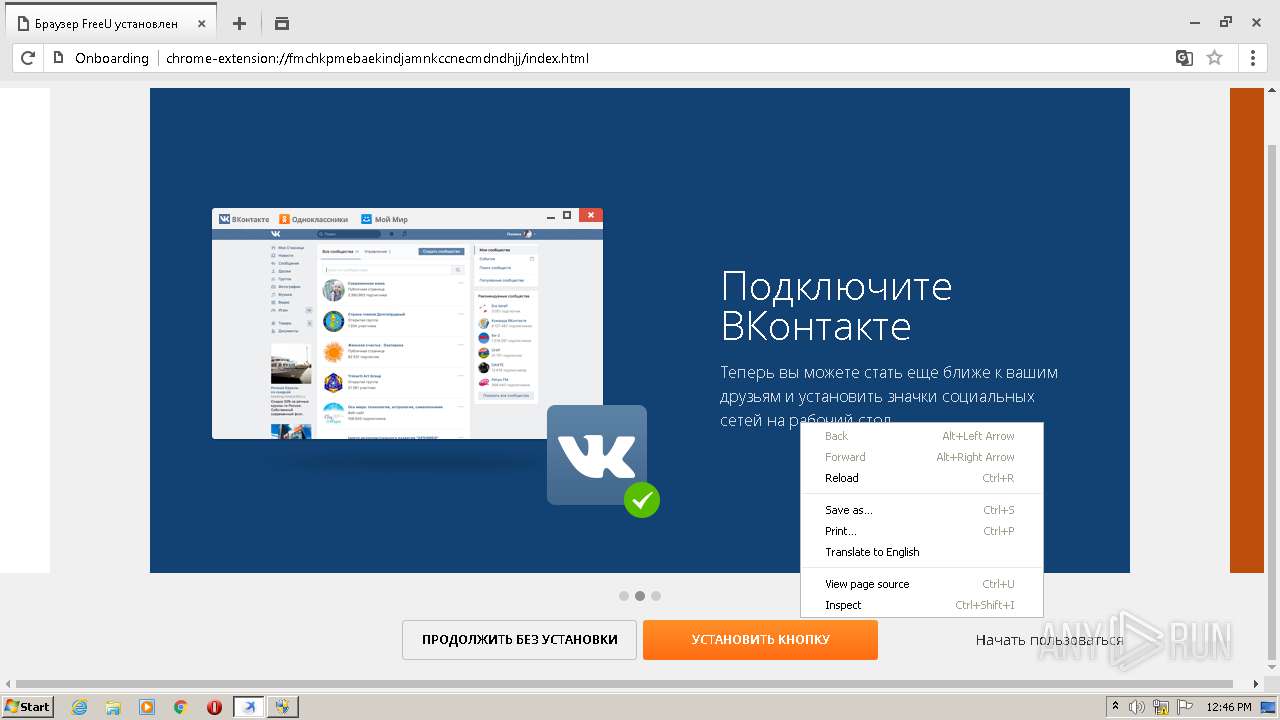
Task: Click the large VK logo tile
Action: click(597, 455)
